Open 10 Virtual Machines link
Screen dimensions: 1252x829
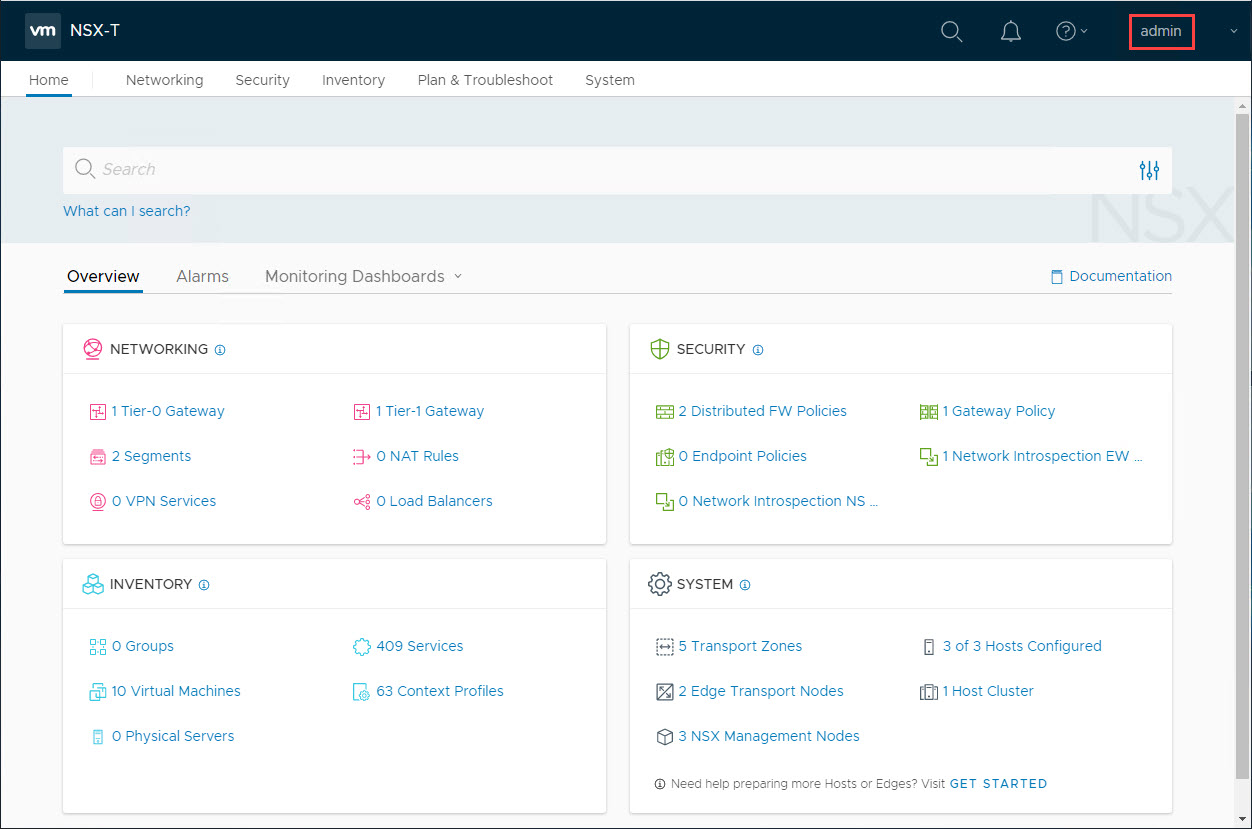point(176,691)
